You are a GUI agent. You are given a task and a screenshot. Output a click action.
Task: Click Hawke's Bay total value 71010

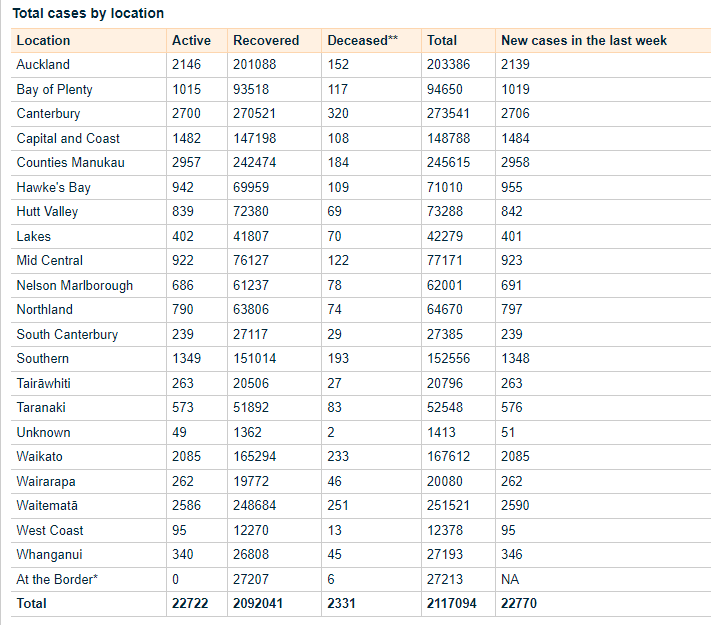[x=445, y=187]
